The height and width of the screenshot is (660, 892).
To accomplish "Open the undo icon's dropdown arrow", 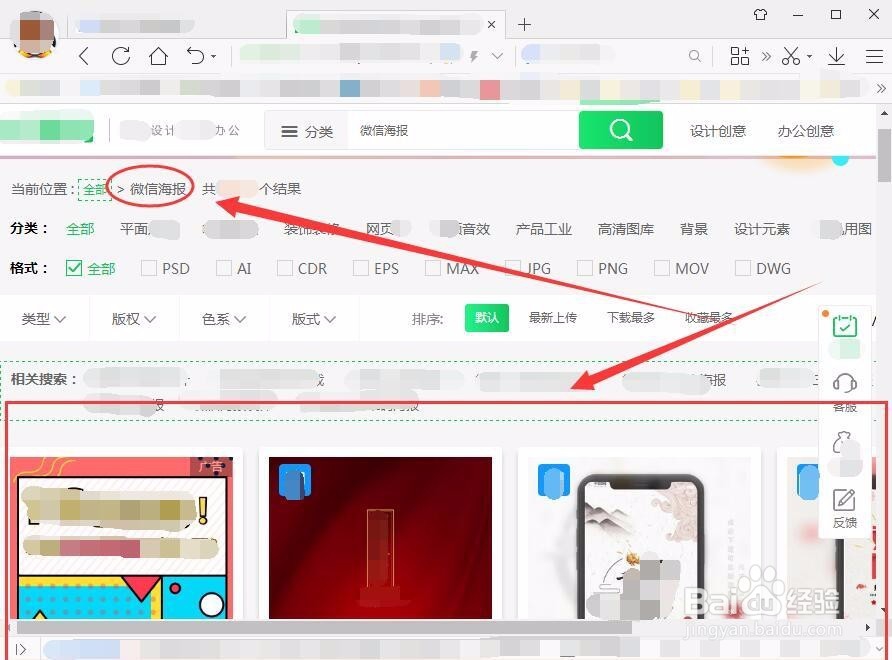I will (214, 56).
